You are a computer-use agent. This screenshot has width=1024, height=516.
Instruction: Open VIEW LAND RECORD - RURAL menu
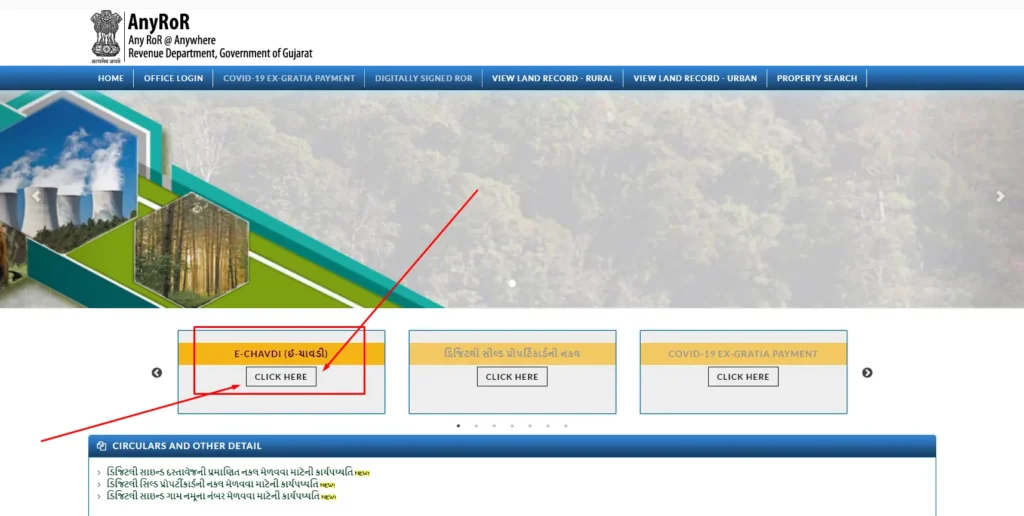point(552,78)
